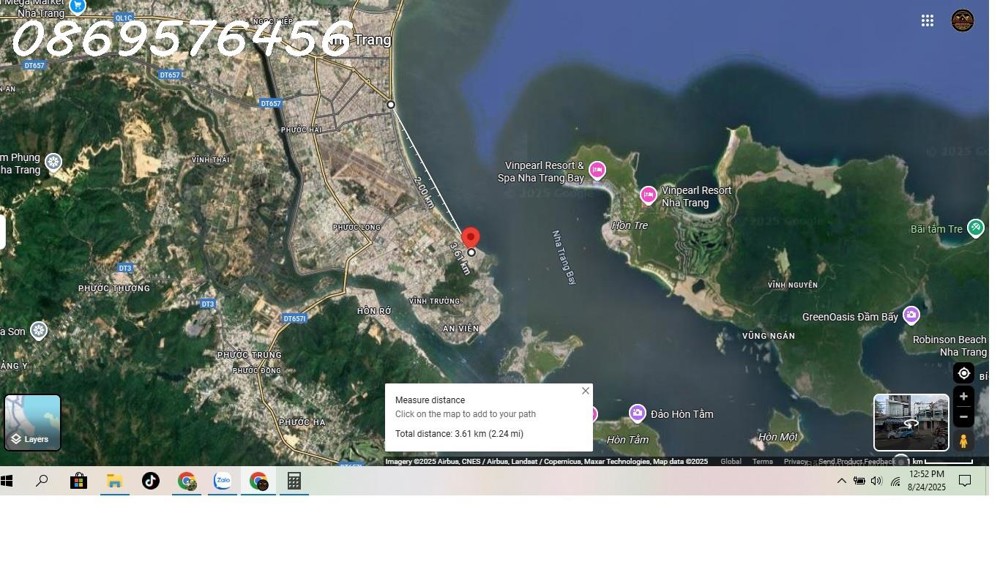Open the clock showing 12:52 PM
The height and width of the screenshot is (562, 1000).
click(x=927, y=480)
